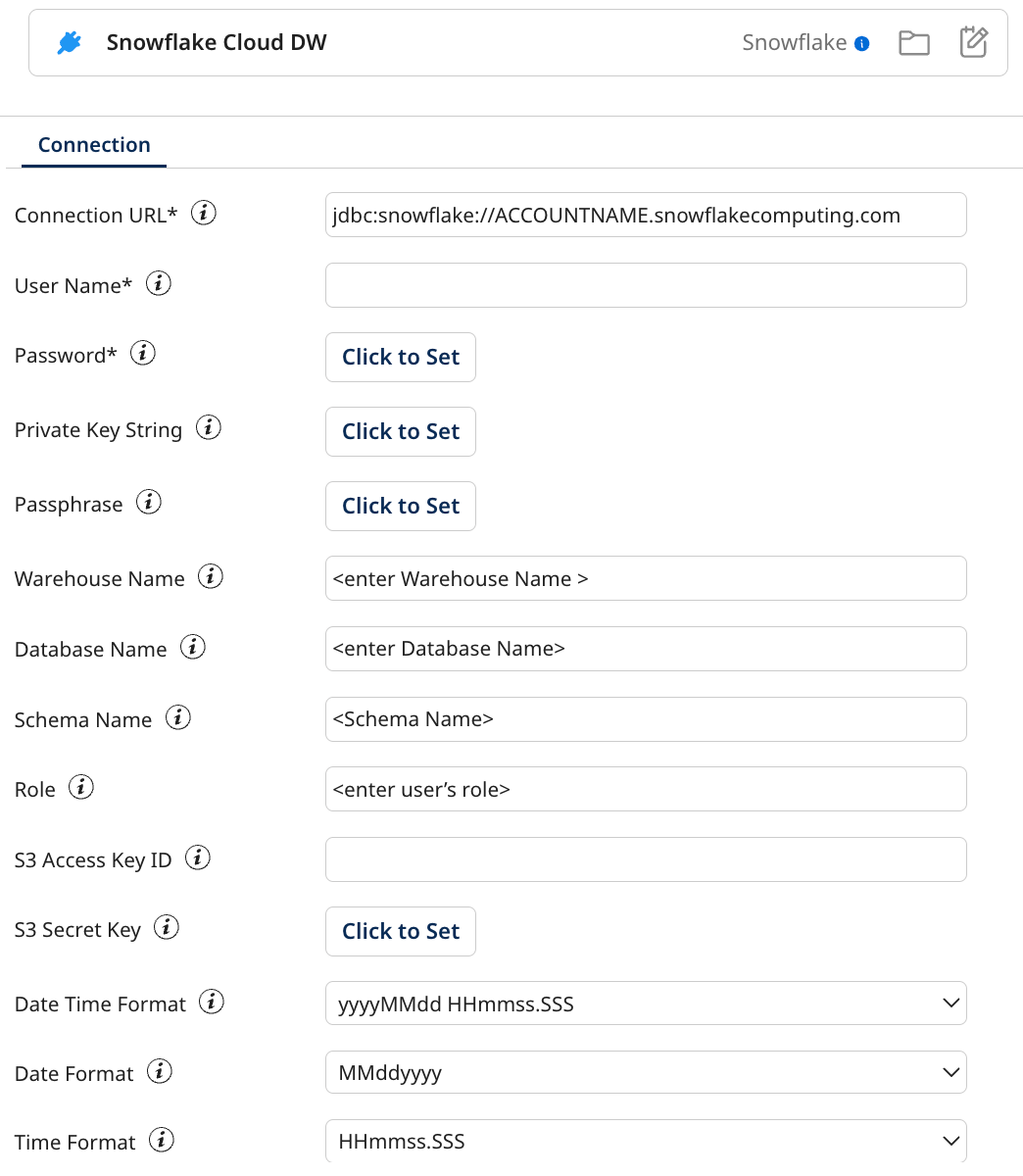This screenshot has height=1176, width=1023.
Task: Click the blue Snap connection plug icon
Action: click(x=68, y=42)
